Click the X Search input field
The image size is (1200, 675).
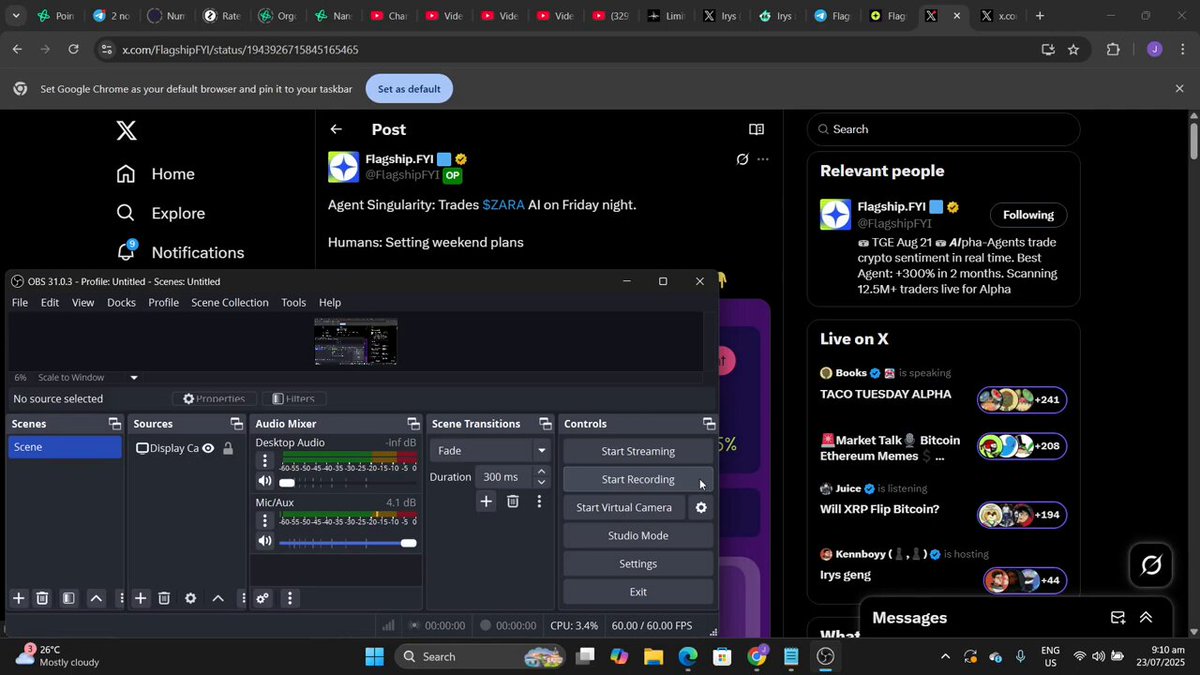click(x=944, y=129)
